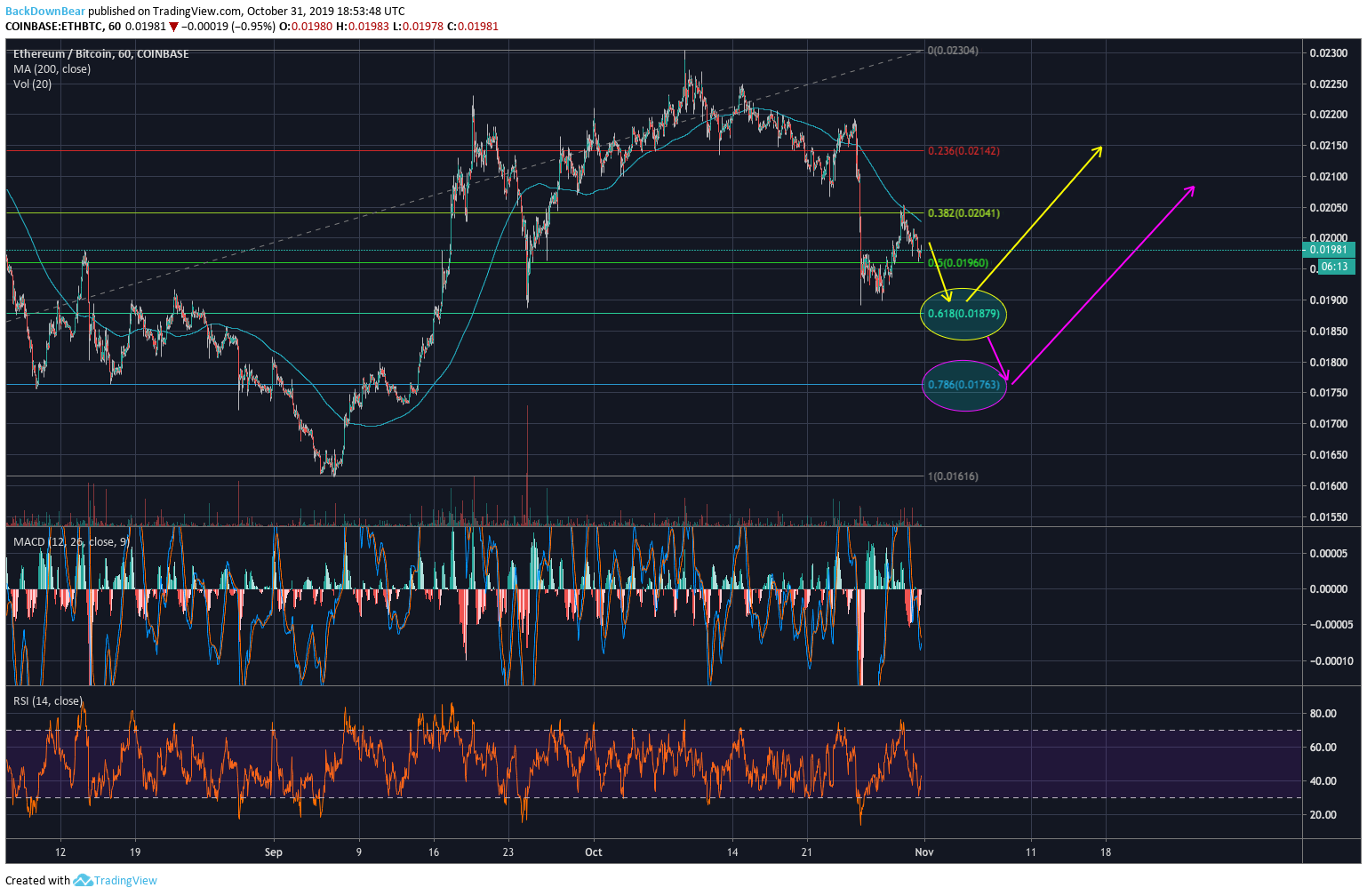The height and width of the screenshot is (896, 1367).
Task: Click the TradingView logo icon
Action: [x=83, y=880]
